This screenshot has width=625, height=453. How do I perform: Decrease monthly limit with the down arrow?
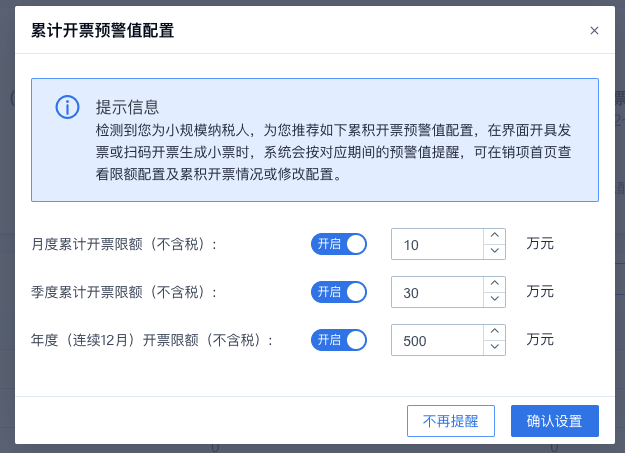pos(495,252)
